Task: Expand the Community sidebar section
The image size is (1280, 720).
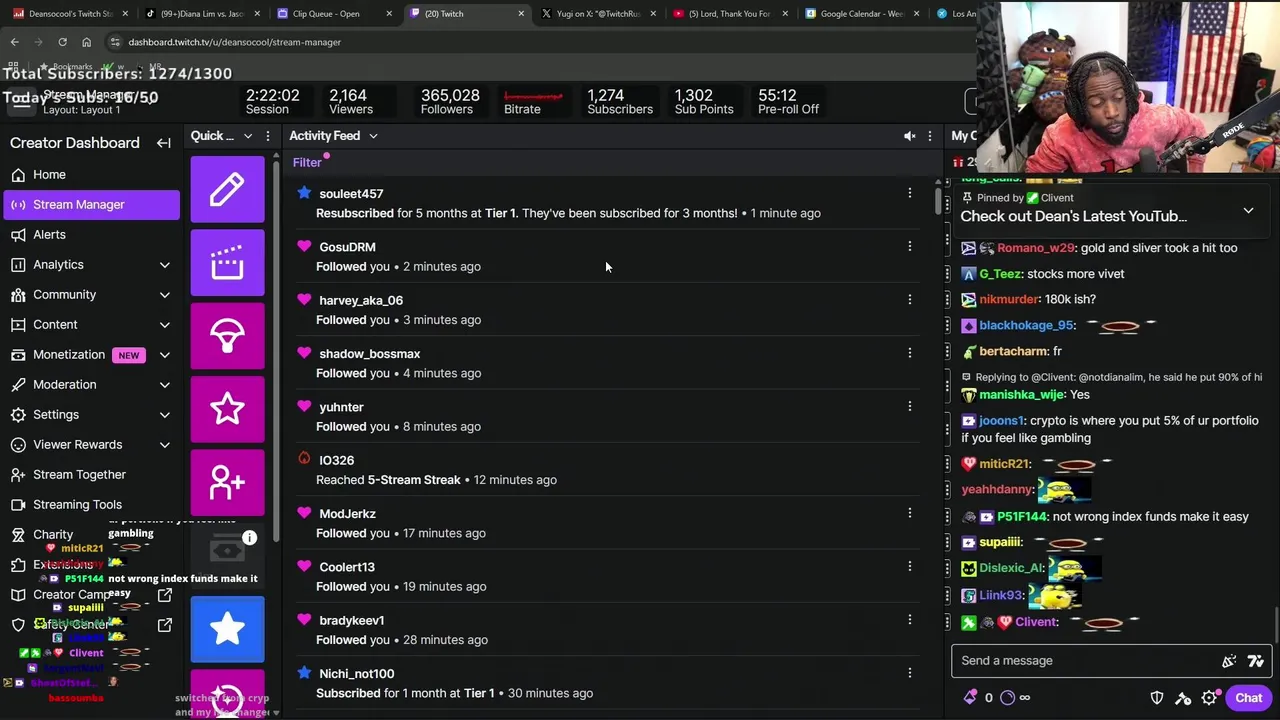Action: [165, 295]
